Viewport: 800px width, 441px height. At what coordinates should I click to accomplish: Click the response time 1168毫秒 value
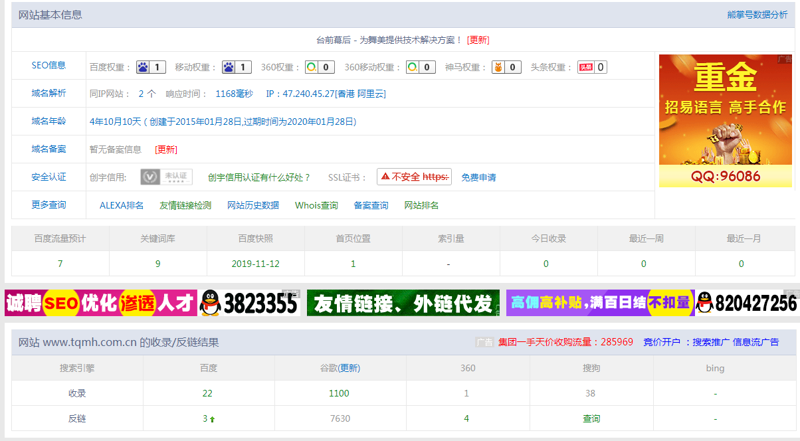tap(234, 93)
